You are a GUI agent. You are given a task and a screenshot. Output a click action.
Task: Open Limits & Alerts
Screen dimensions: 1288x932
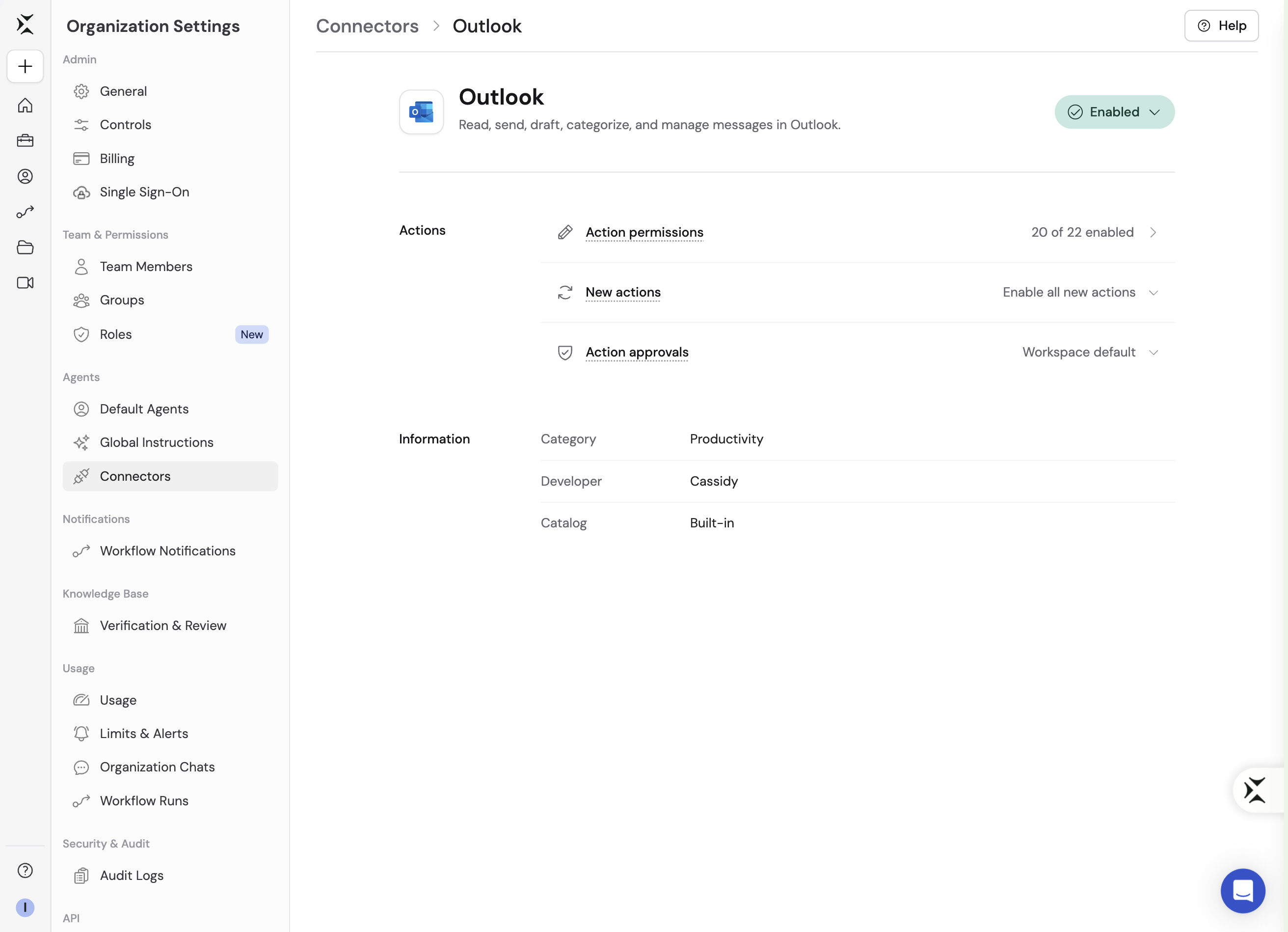[x=170, y=733]
